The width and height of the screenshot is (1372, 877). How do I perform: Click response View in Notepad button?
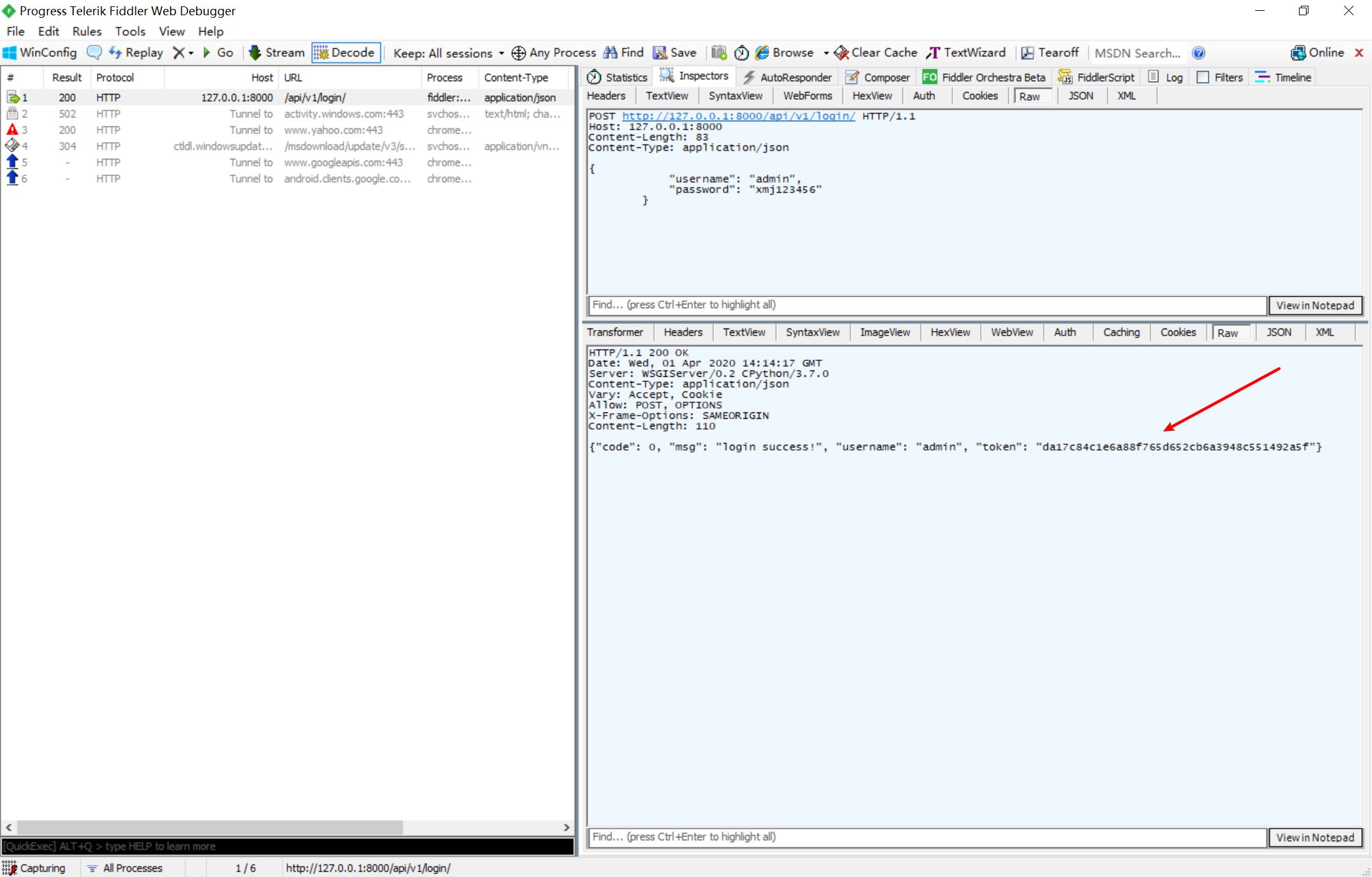(x=1315, y=838)
